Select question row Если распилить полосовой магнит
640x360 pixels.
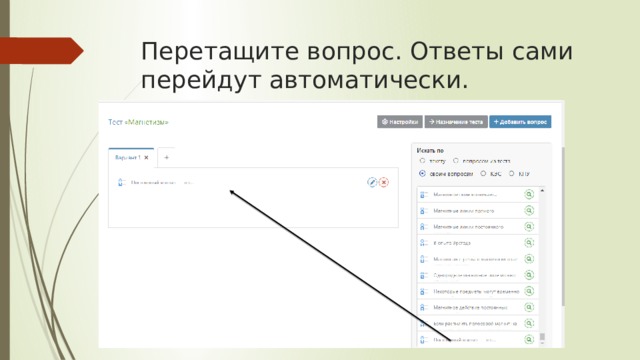[478, 323]
